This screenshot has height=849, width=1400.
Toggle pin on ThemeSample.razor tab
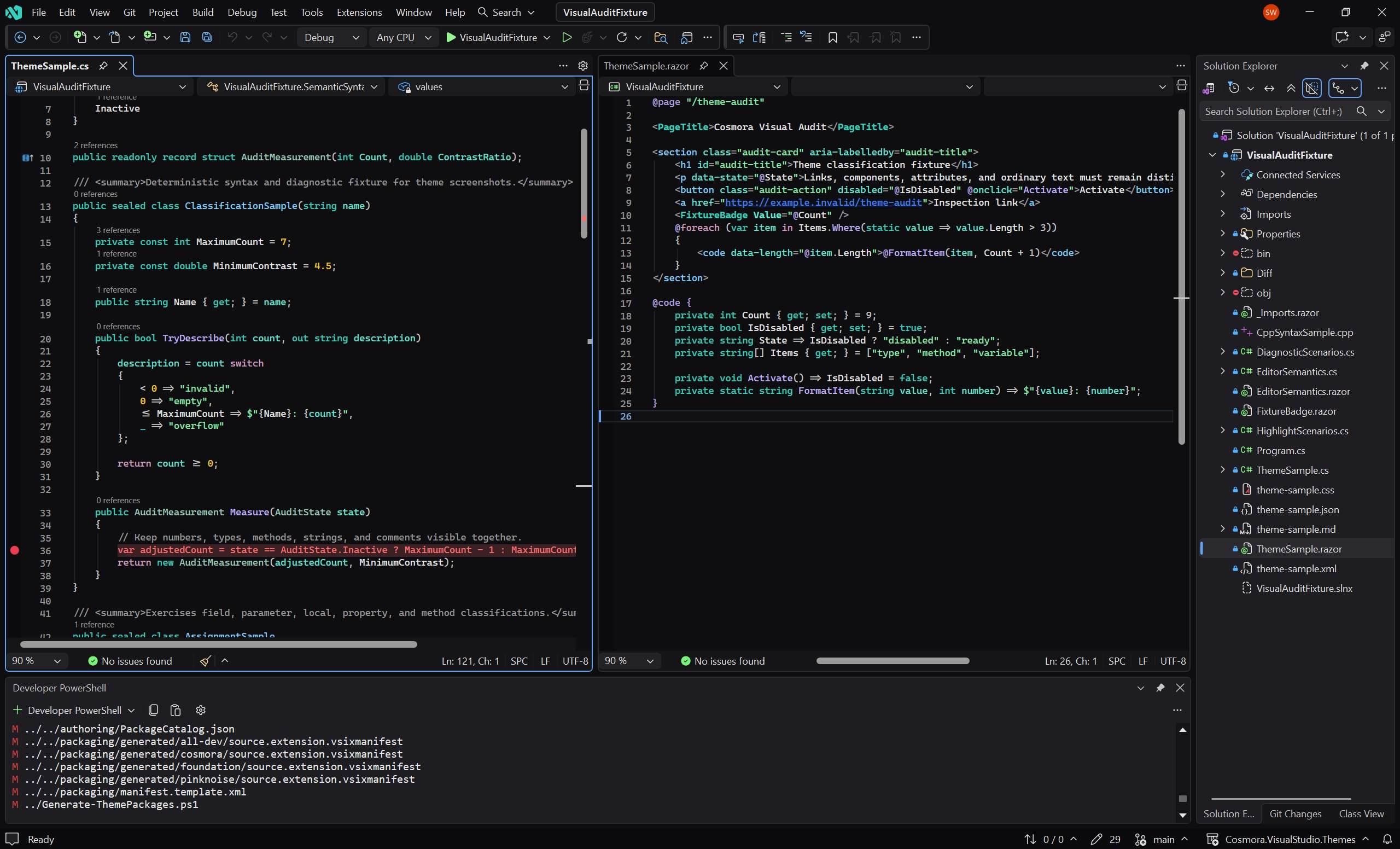pos(703,66)
